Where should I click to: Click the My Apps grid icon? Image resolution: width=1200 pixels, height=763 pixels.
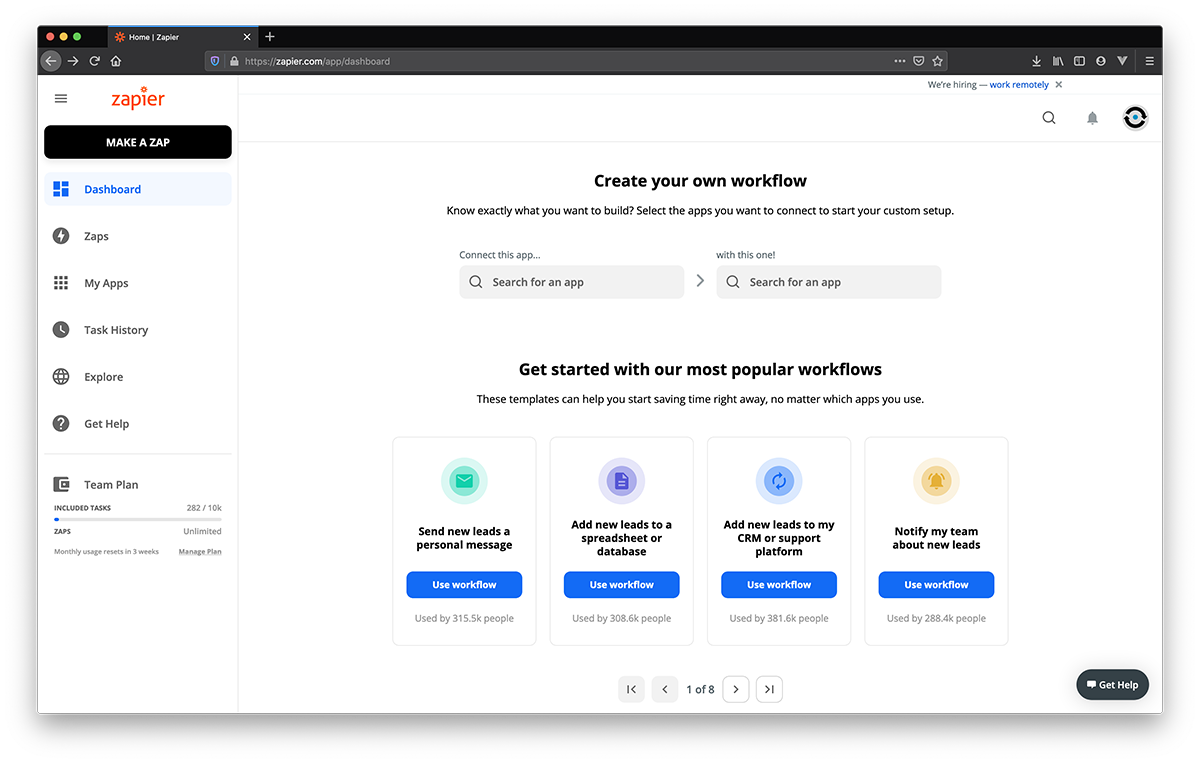61,283
